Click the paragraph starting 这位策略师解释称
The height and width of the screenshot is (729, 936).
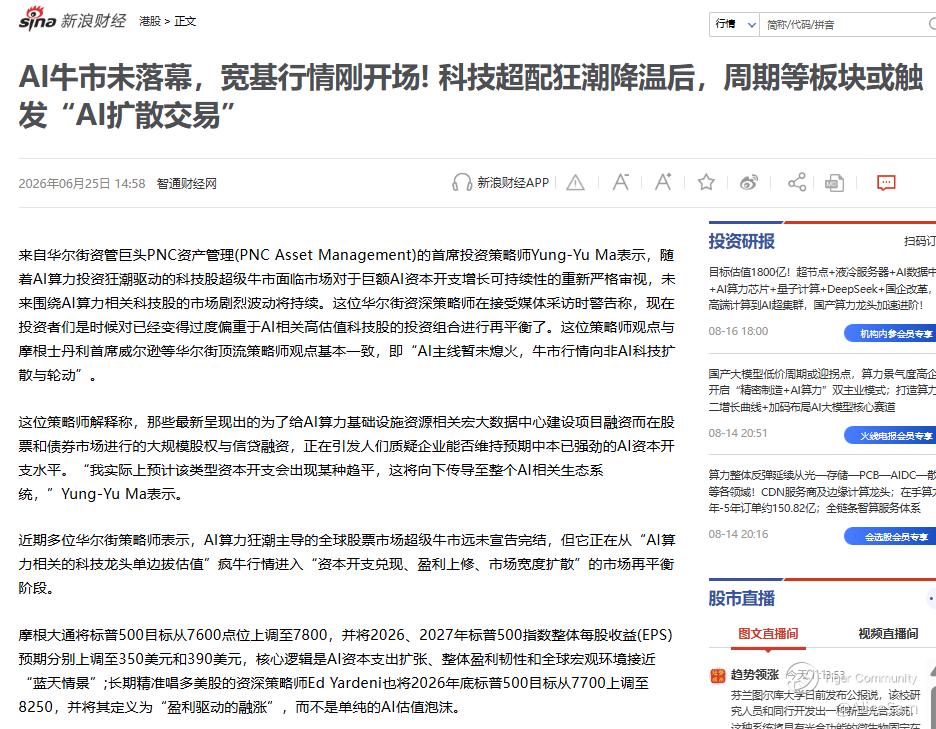[x=346, y=458]
